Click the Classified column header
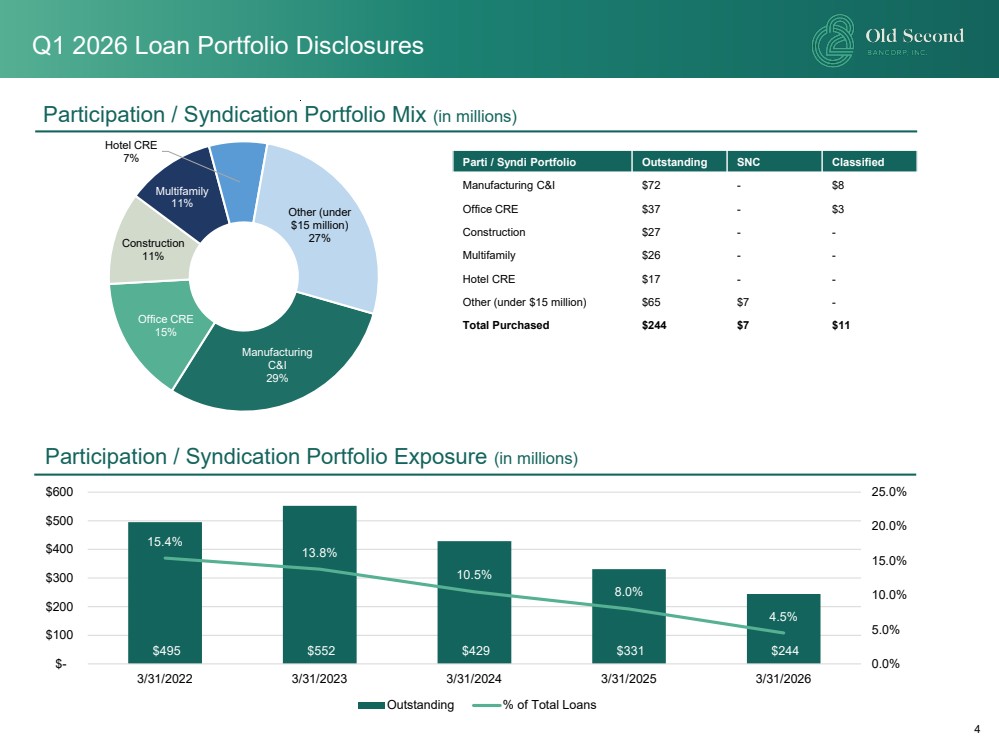 pos(869,162)
